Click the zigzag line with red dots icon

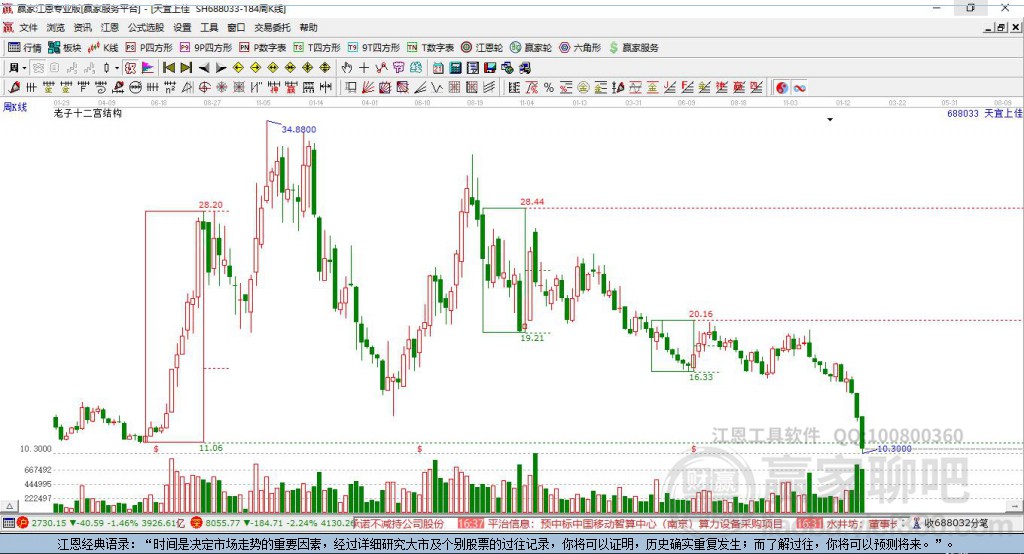[381, 68]
